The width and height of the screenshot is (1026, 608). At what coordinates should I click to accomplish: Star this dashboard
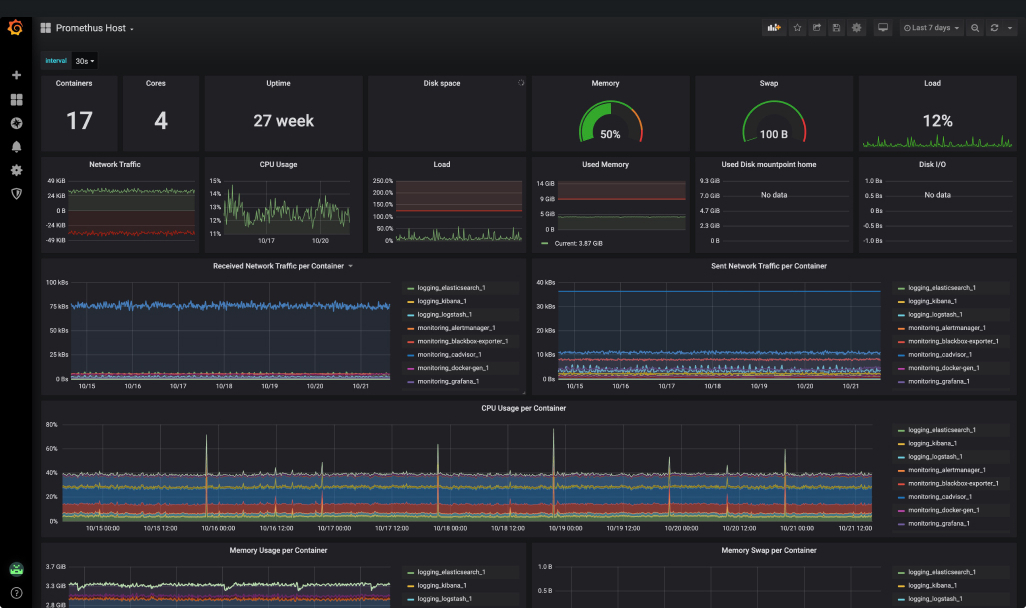point(797,27)
